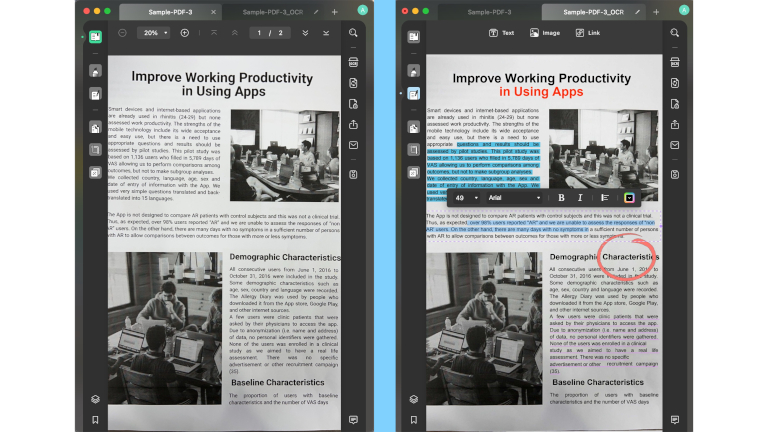Open the bookmark panel in left window
Viewport: 768px width, 432px height.
(94, 420)
